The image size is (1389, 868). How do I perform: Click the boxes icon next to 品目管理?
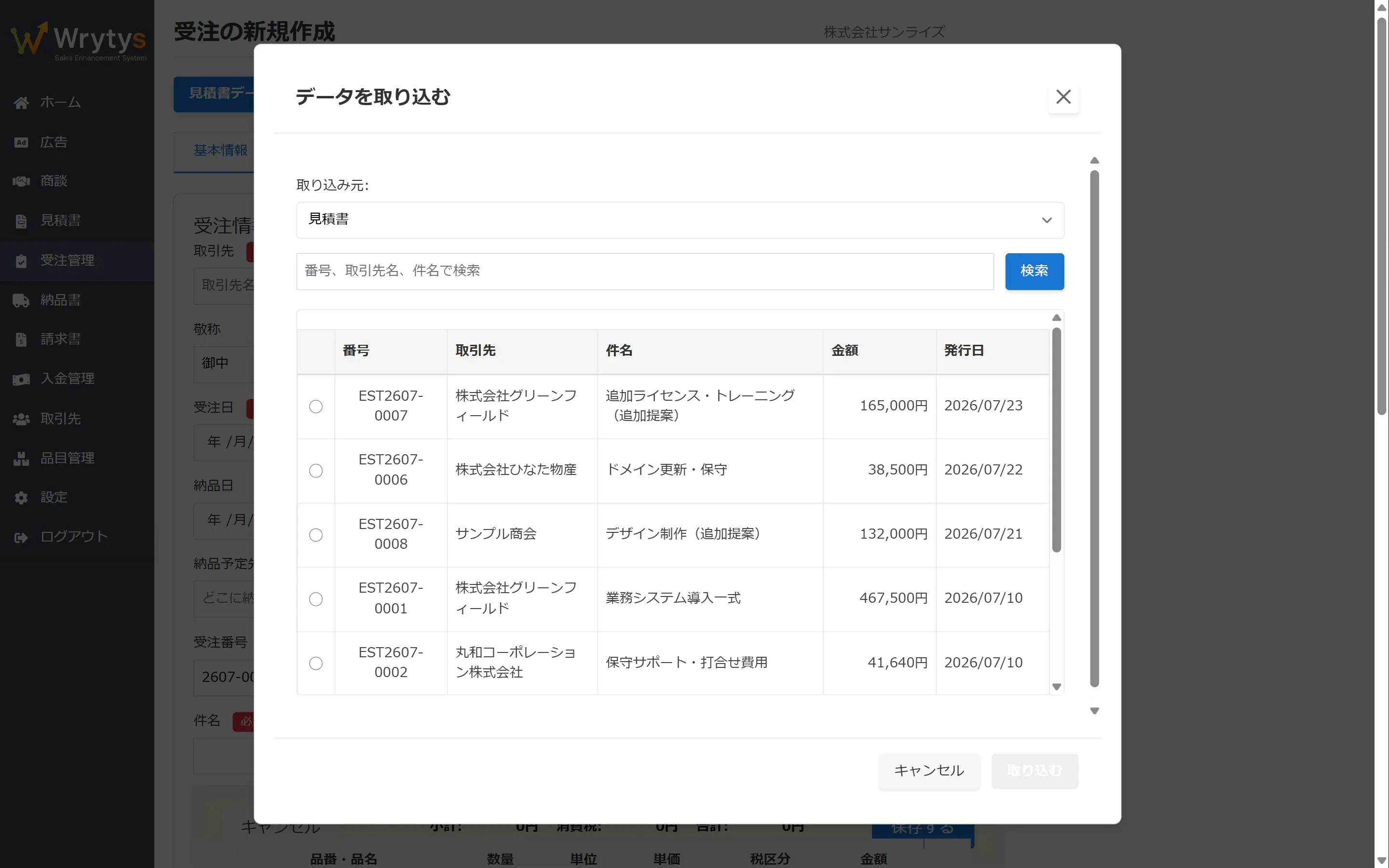tap(21, 459)
